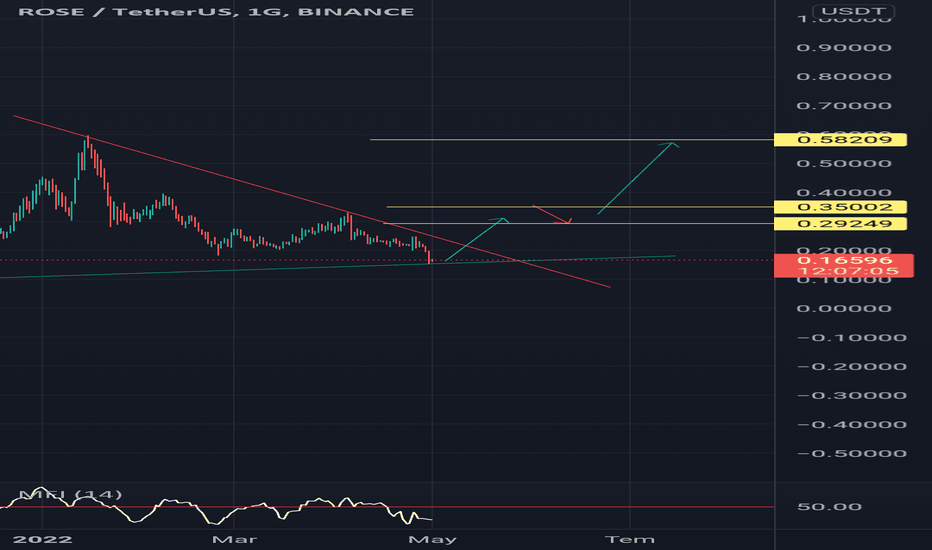The height and width of the screenshot is (550, 932).
Task: Click the Mar time axis label
Action: coord(234,540)
